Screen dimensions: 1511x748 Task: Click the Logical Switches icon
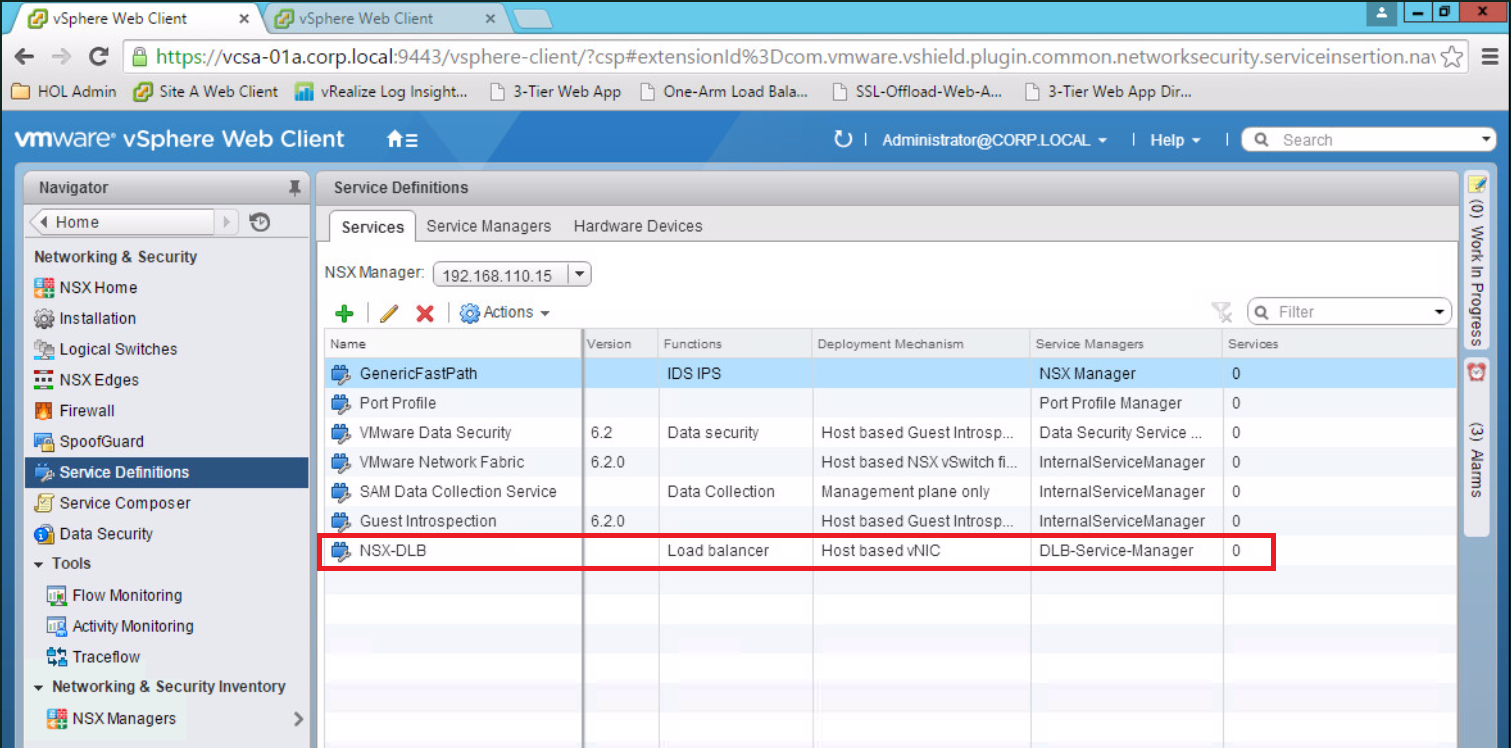pos(44,350)
